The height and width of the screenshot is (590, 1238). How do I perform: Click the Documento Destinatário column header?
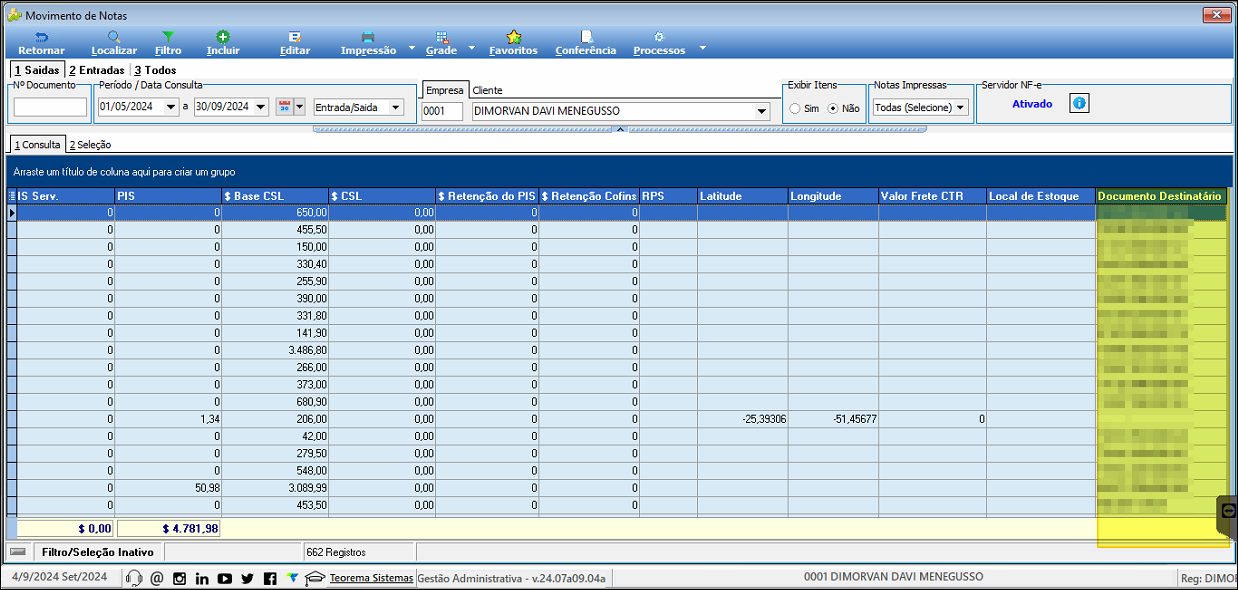tap(1161, 196)
